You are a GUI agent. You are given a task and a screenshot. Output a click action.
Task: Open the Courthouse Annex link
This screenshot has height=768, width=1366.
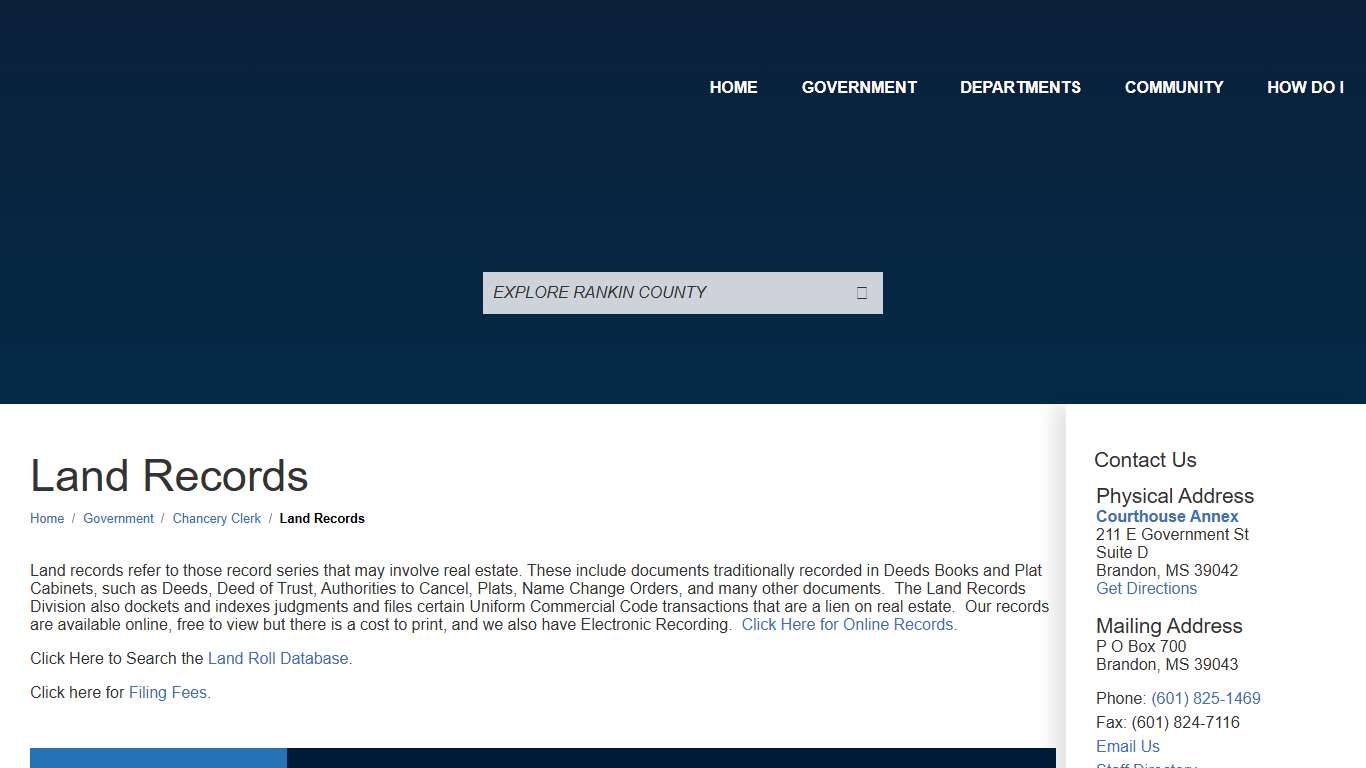click(1167, 516)
